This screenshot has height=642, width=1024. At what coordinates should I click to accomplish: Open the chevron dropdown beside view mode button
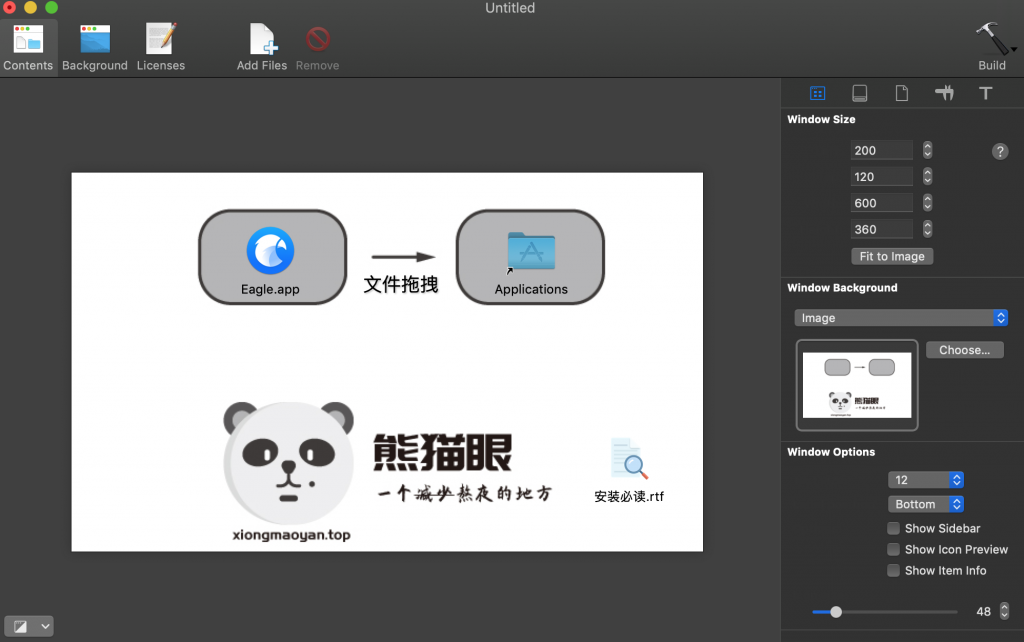click(x=45, y=626)
